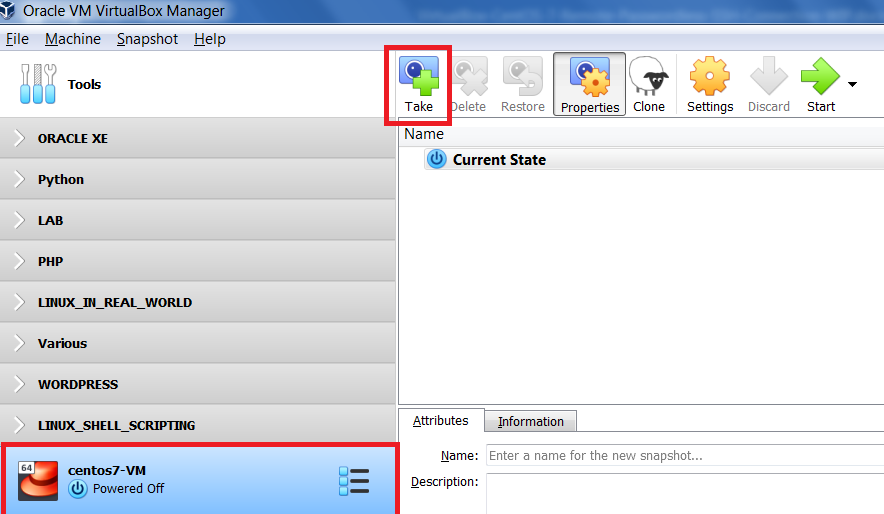Click the Clone sheep icon
Viewport: 884px width, 514px height.
pos(649,78)
